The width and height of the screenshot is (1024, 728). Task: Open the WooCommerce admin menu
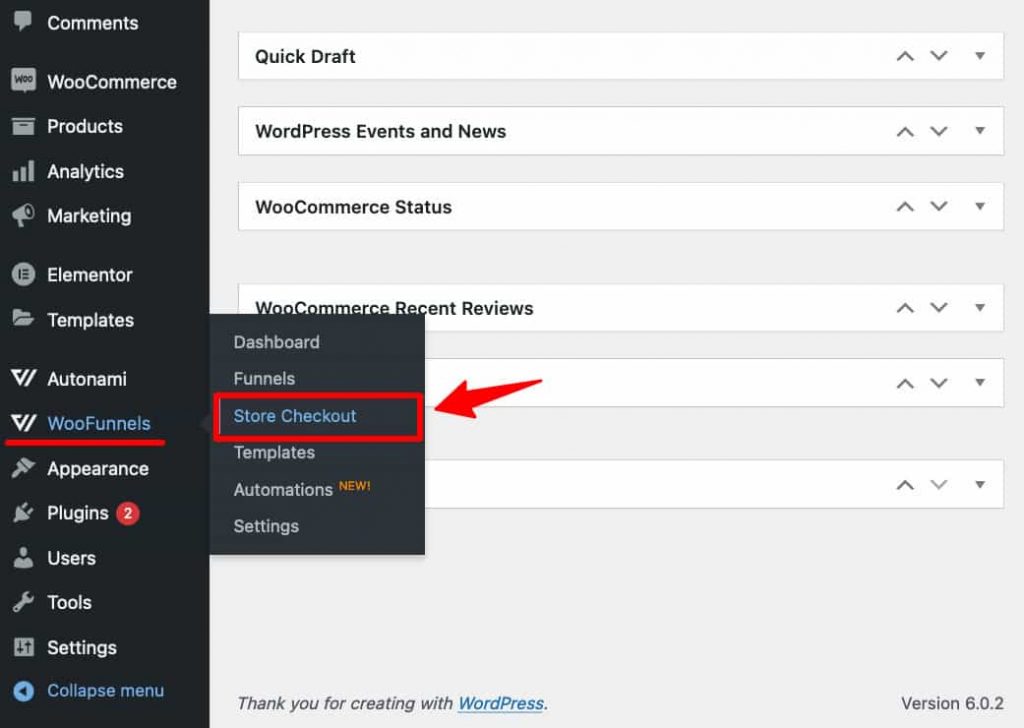112,82
